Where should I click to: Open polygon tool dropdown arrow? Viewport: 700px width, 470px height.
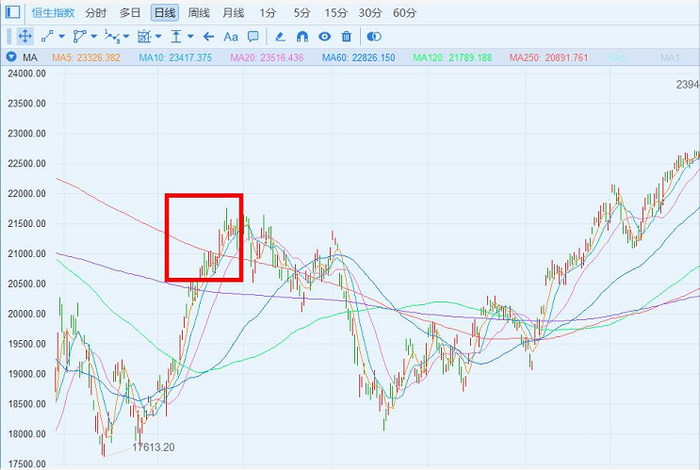pyautogui.click(x=94, y=37)
